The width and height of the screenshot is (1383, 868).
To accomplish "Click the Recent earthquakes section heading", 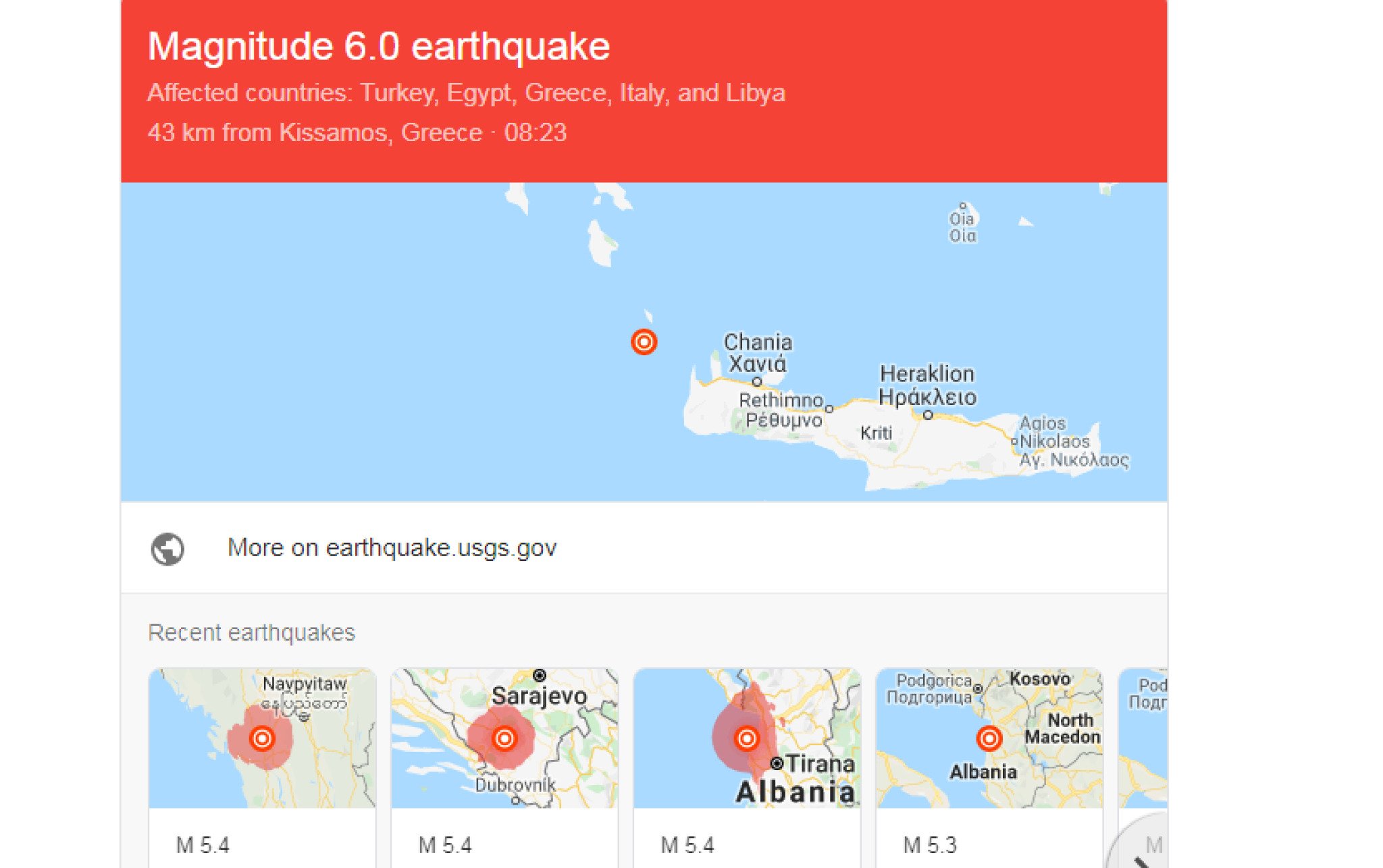I will click(251, 632).
